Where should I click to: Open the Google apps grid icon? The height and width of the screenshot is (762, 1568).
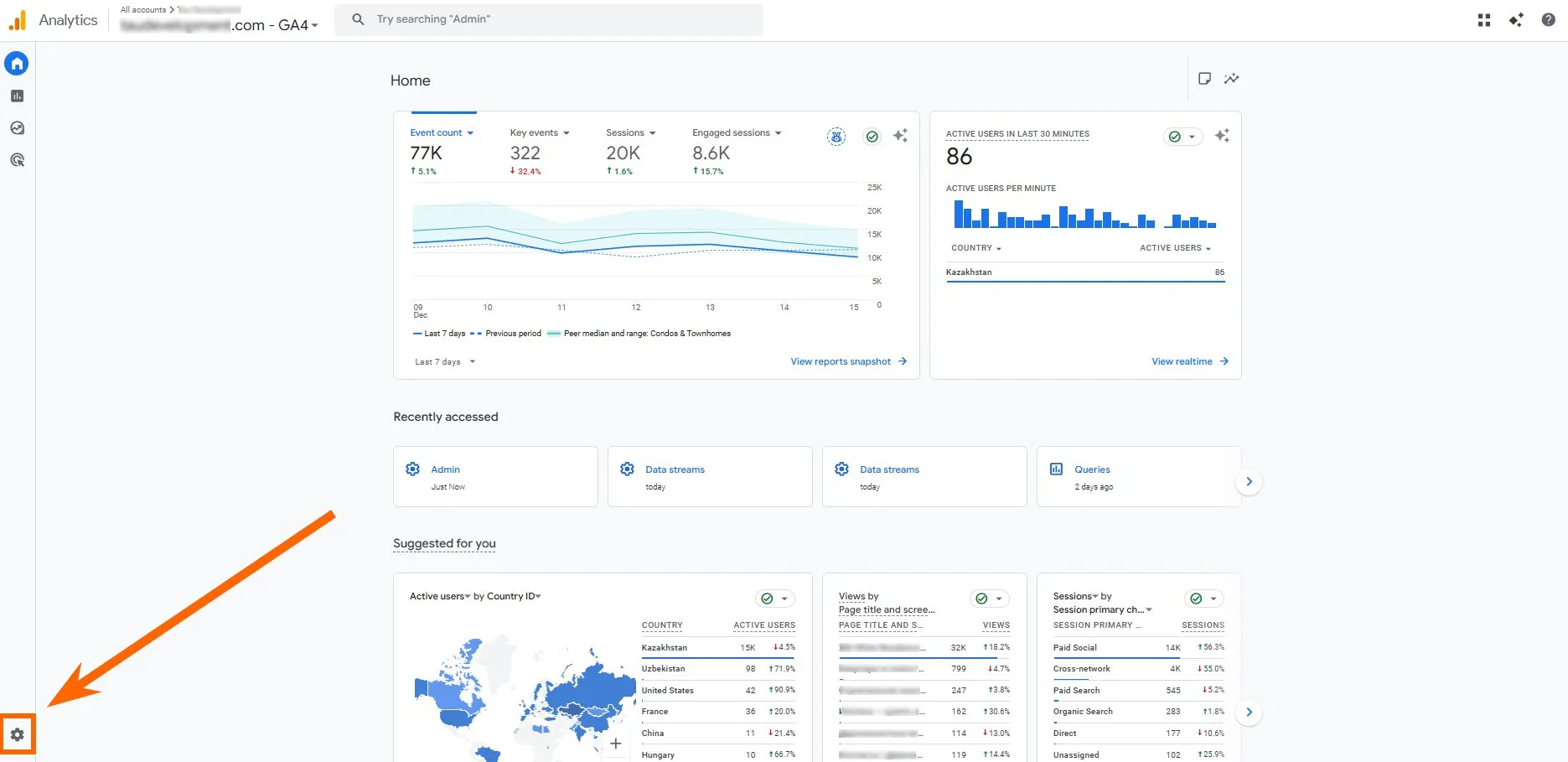point(1484,20)
